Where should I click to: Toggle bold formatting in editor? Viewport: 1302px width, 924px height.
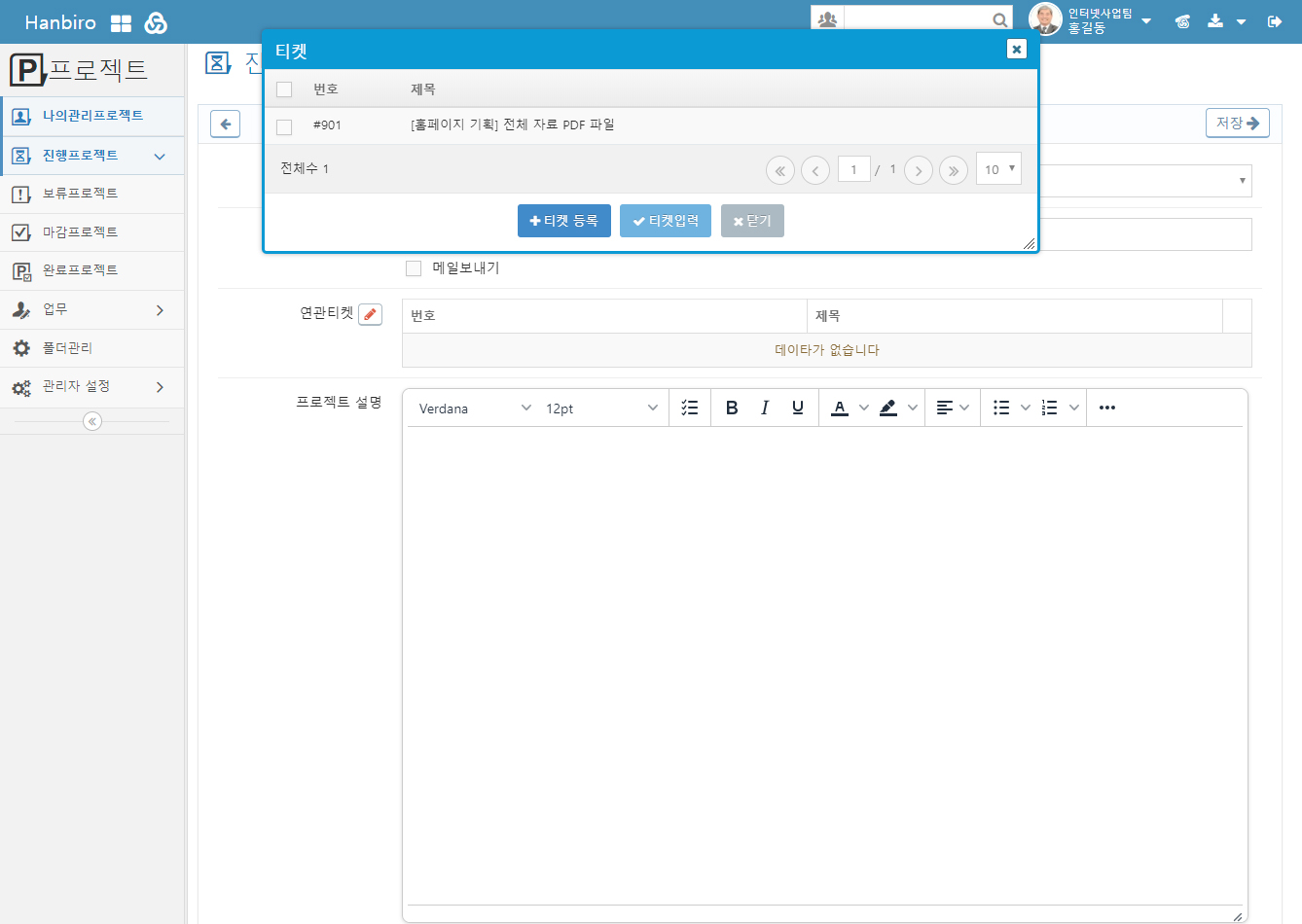coord(732,408)
